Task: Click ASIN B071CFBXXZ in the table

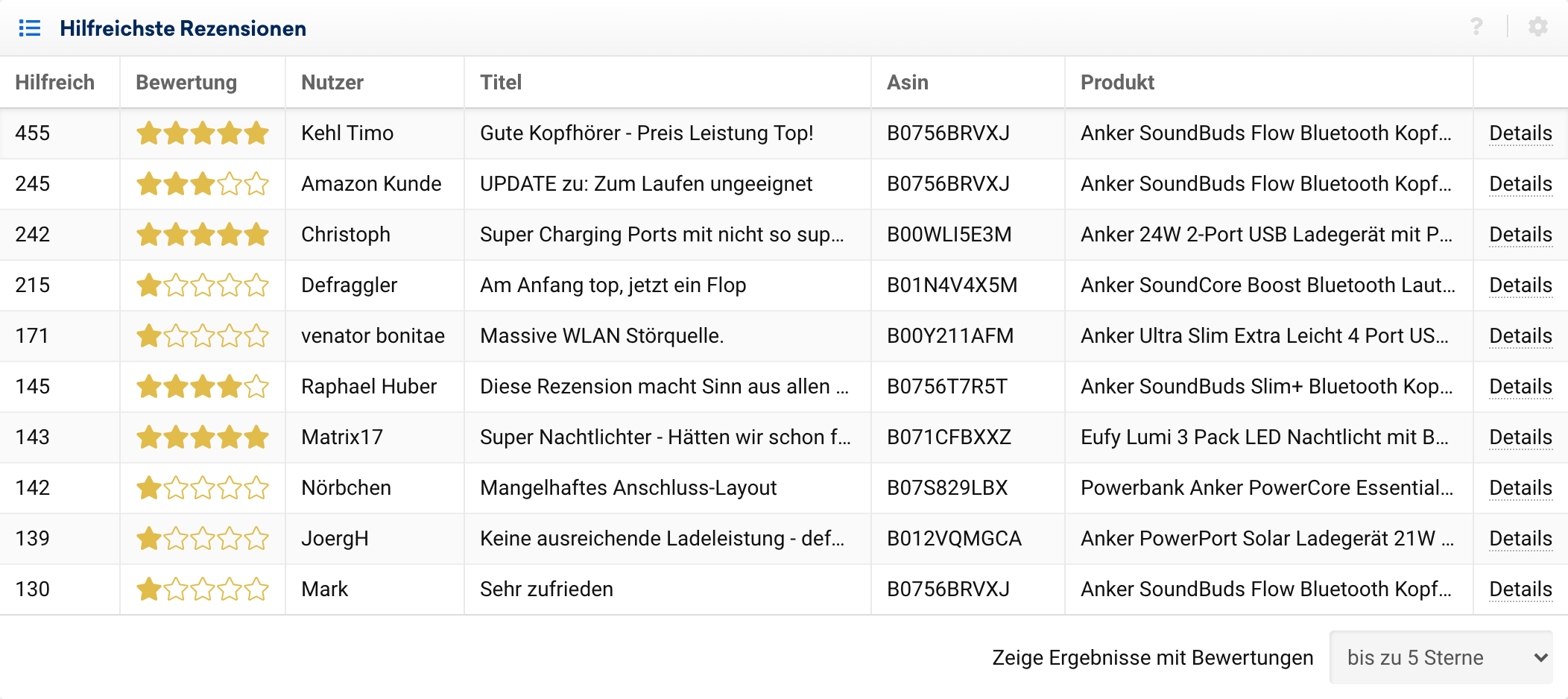Action: click(x=949, y=437)
